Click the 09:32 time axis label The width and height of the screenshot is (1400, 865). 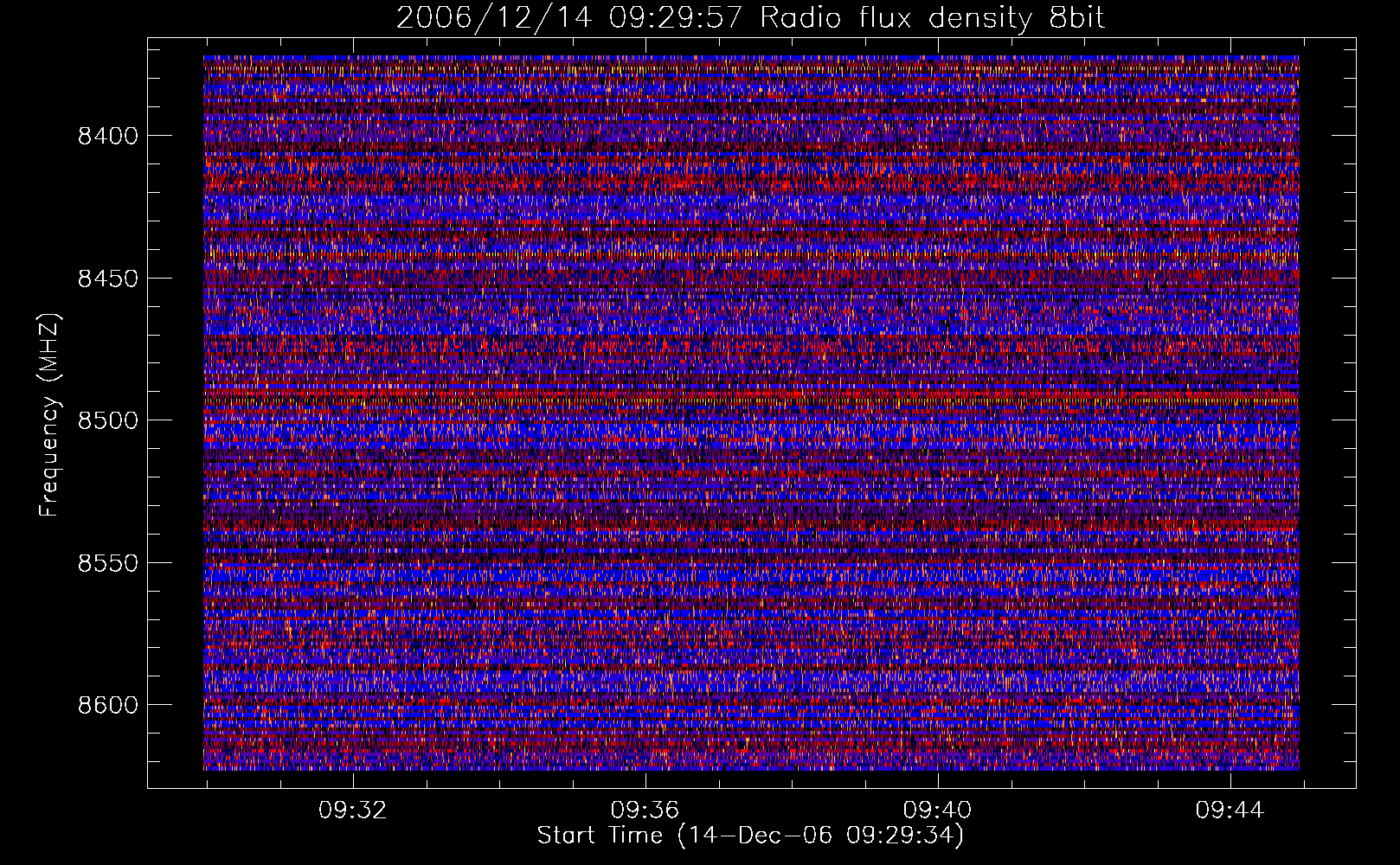(x=353, y=811)
